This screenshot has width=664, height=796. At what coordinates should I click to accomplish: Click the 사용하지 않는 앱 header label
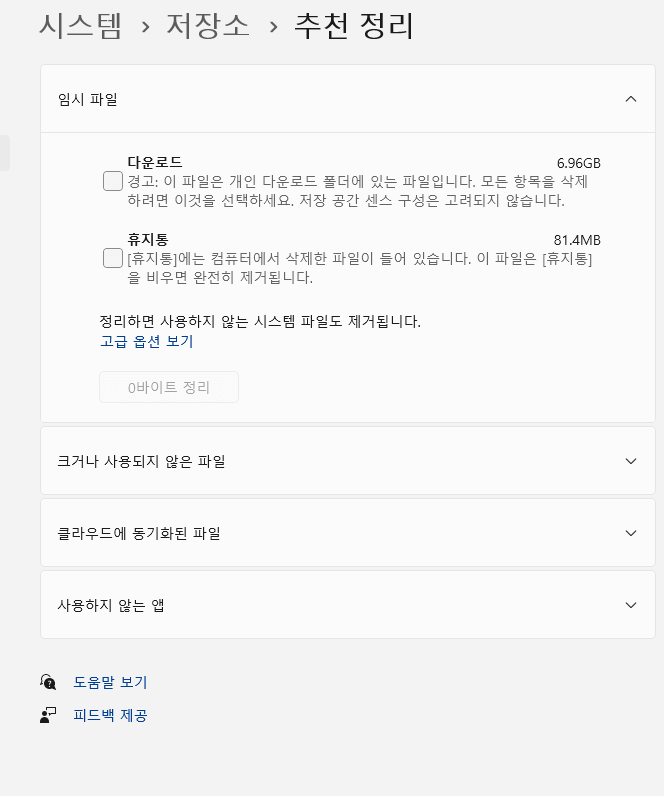pyautogui.click(x=111, y=605)
